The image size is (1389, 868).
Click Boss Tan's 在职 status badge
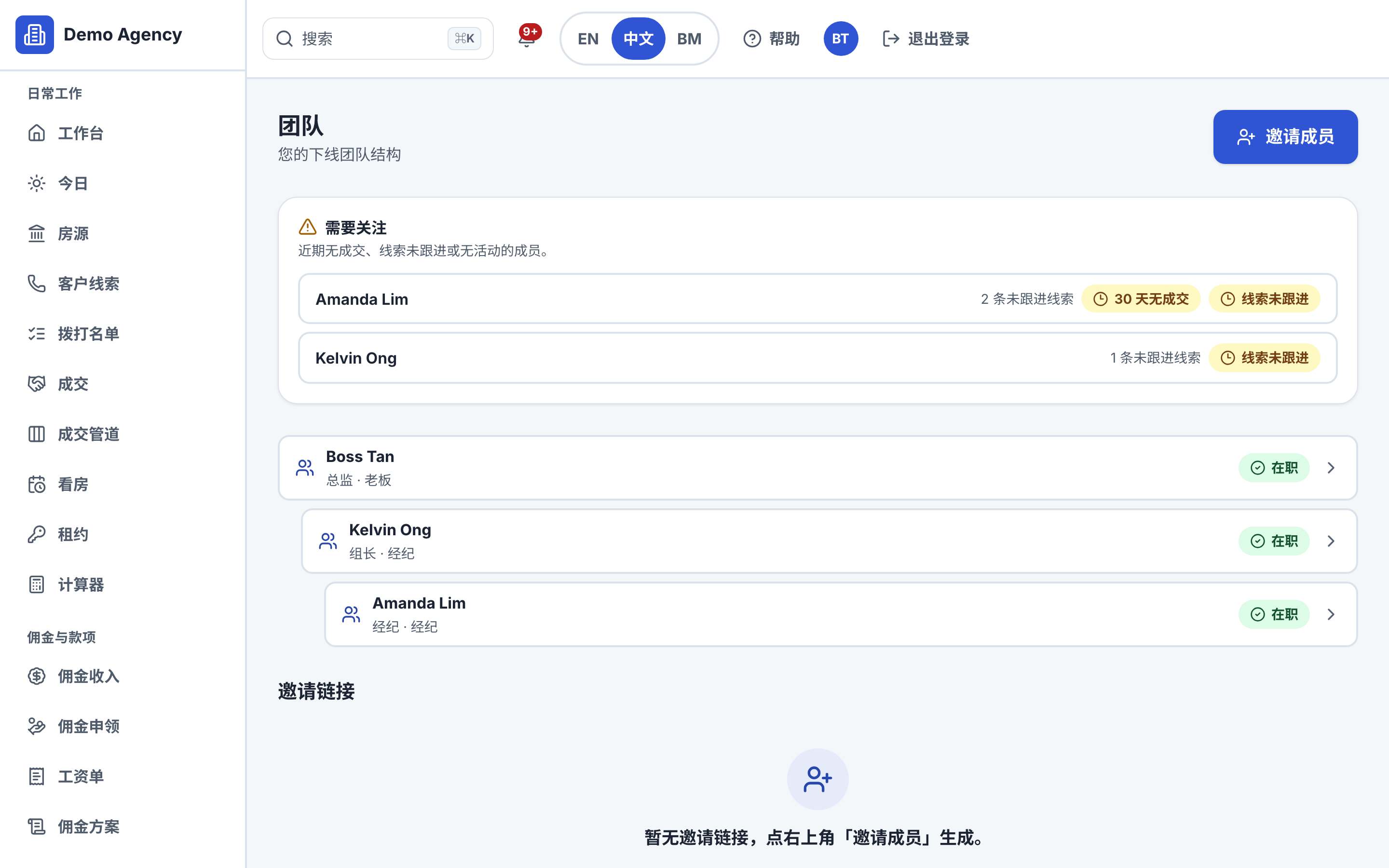[x=1274, y=468]
